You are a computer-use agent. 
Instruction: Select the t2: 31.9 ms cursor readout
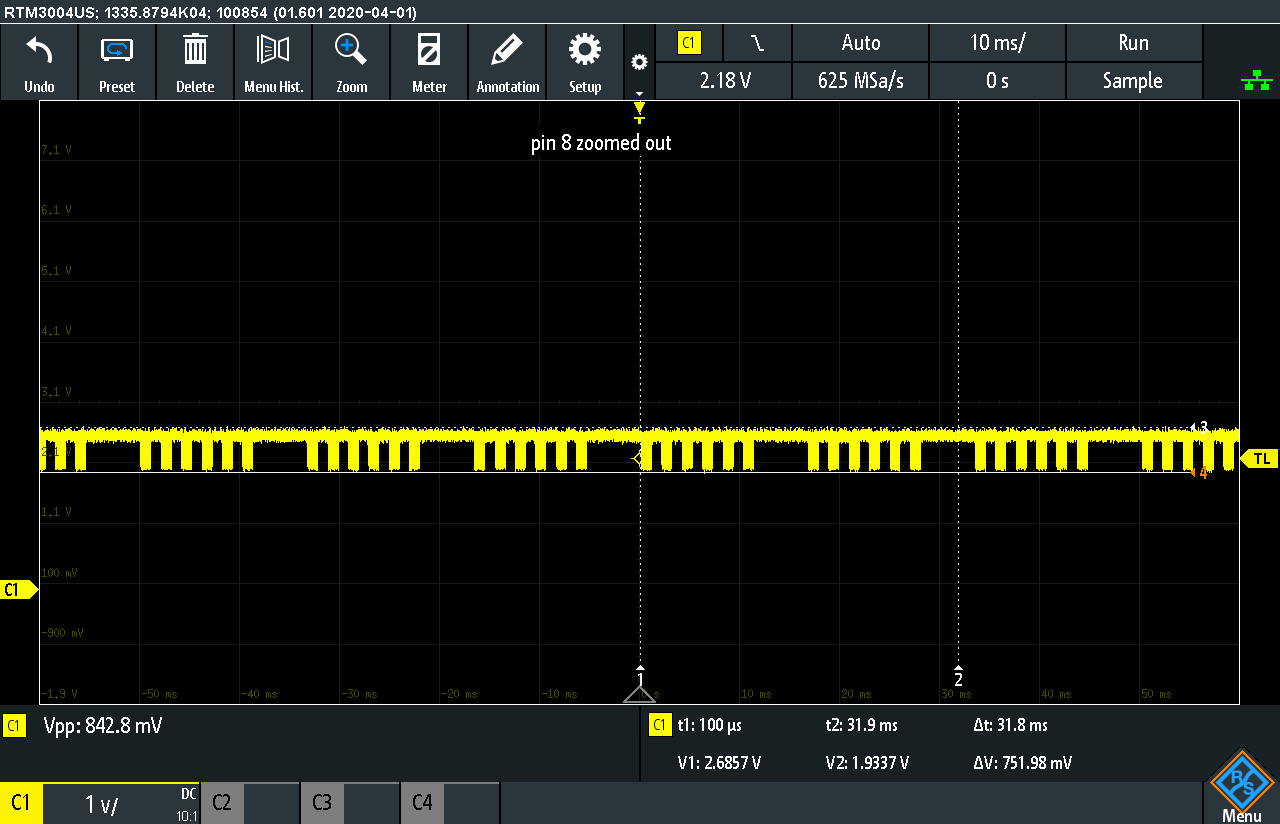coord(861,725)
